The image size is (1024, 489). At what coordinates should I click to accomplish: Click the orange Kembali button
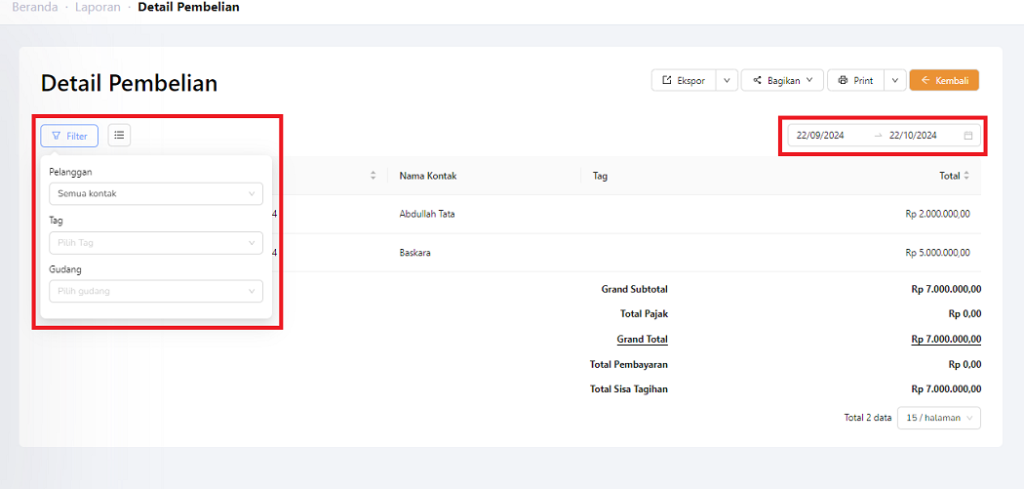point(944,80)
